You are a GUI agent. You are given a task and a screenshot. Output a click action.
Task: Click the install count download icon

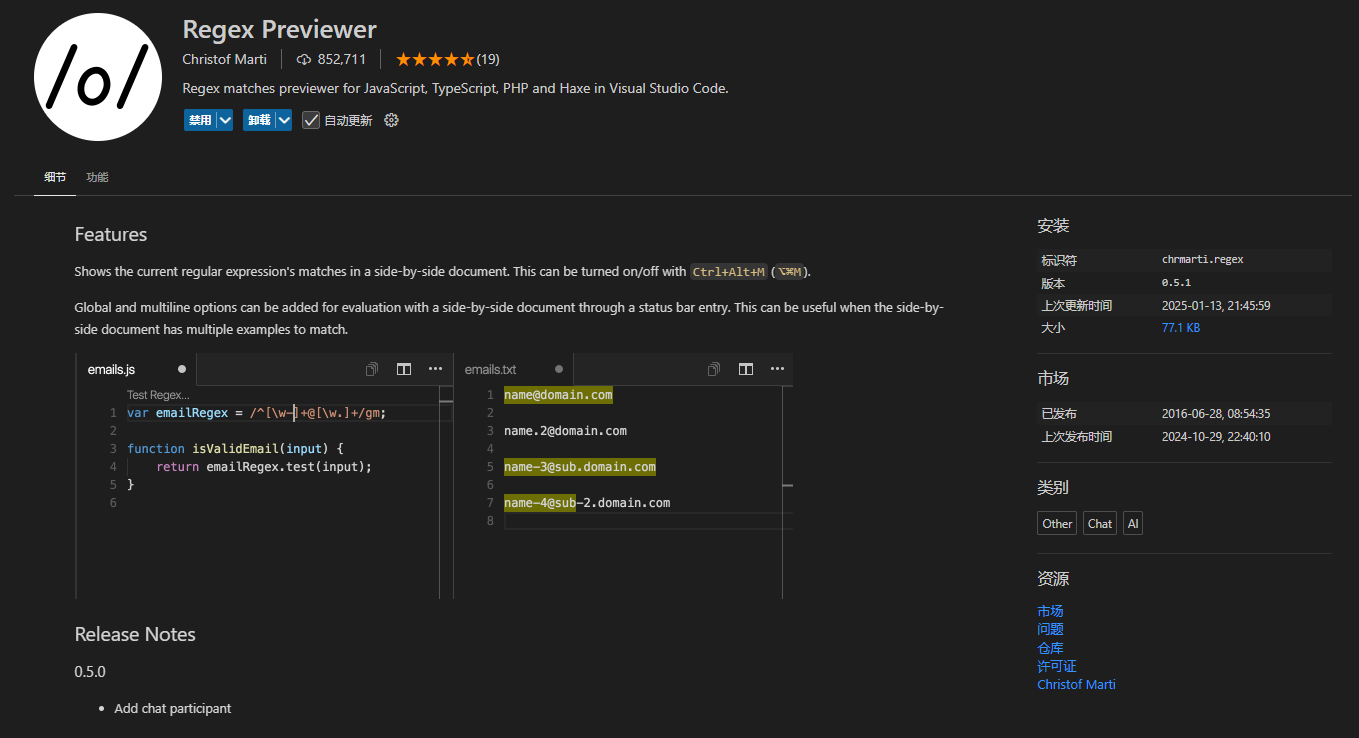(x=304, y=59)
